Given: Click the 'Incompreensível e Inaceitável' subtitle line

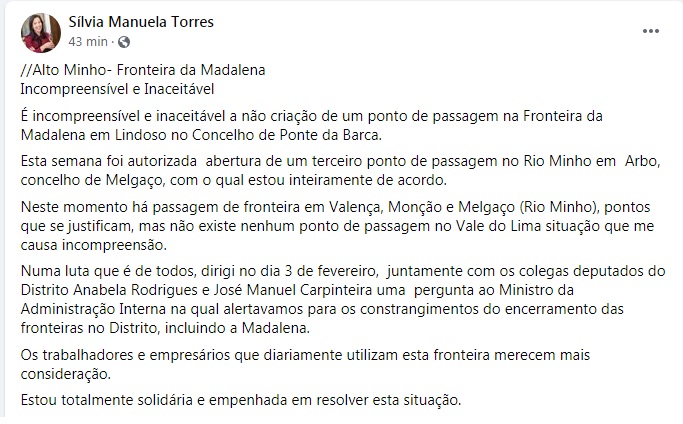Looking at the screenshot, I should point(117,89).
